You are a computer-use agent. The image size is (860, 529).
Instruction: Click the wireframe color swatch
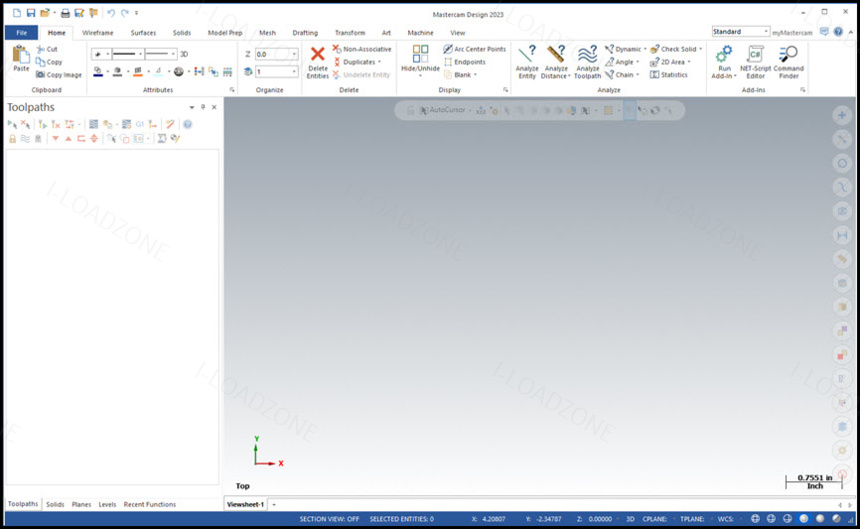coord(98,72)
